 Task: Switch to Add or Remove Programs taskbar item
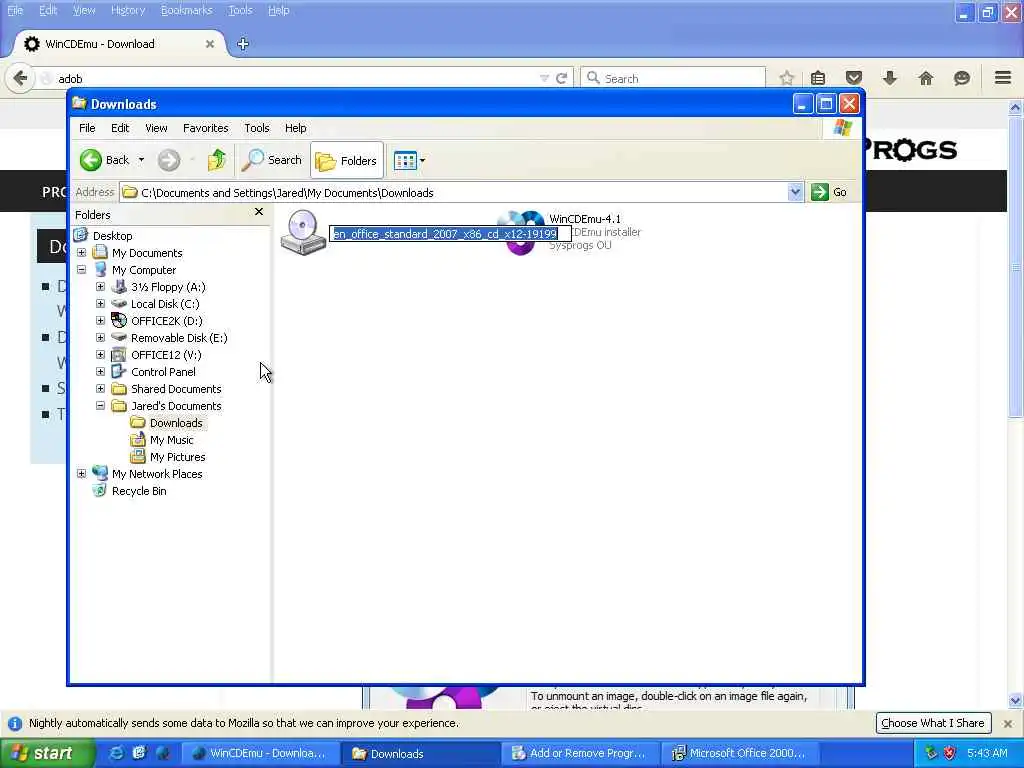(x=580, y=754)
